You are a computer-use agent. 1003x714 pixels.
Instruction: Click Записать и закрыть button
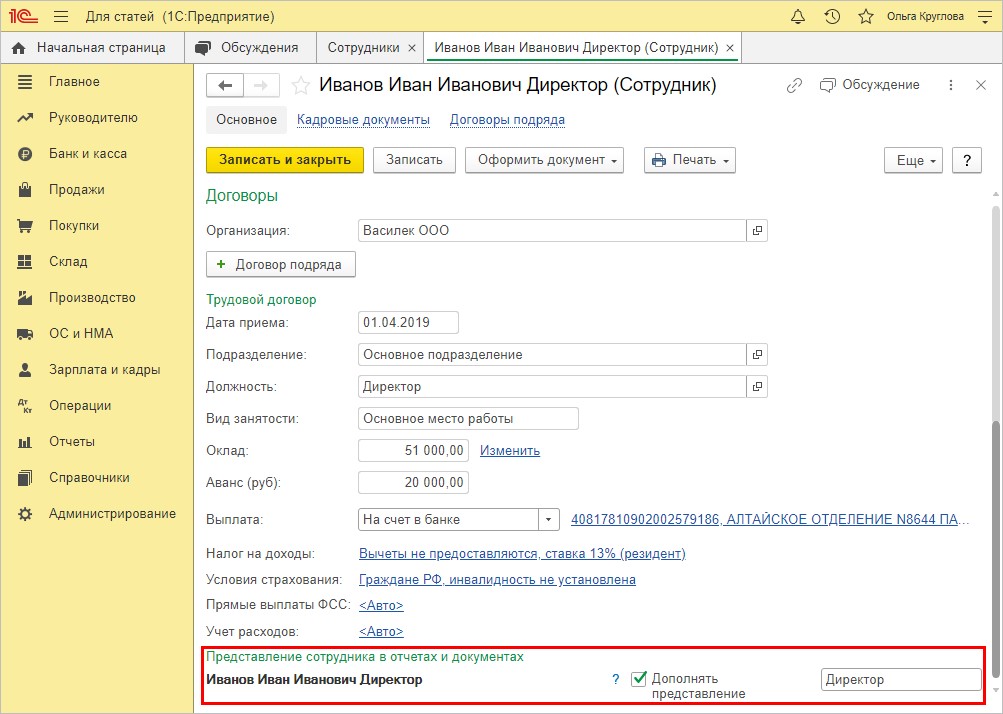285,160
